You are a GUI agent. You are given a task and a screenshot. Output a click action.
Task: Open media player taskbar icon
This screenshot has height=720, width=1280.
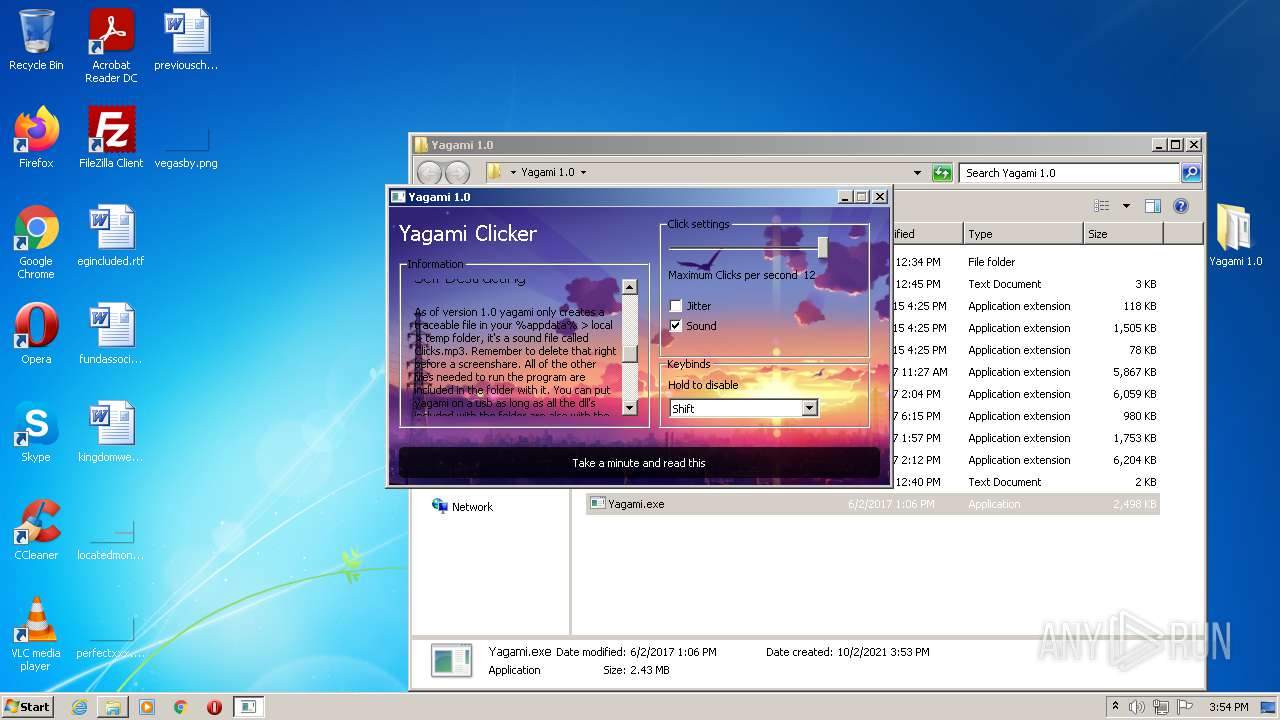tap(147, 707)
